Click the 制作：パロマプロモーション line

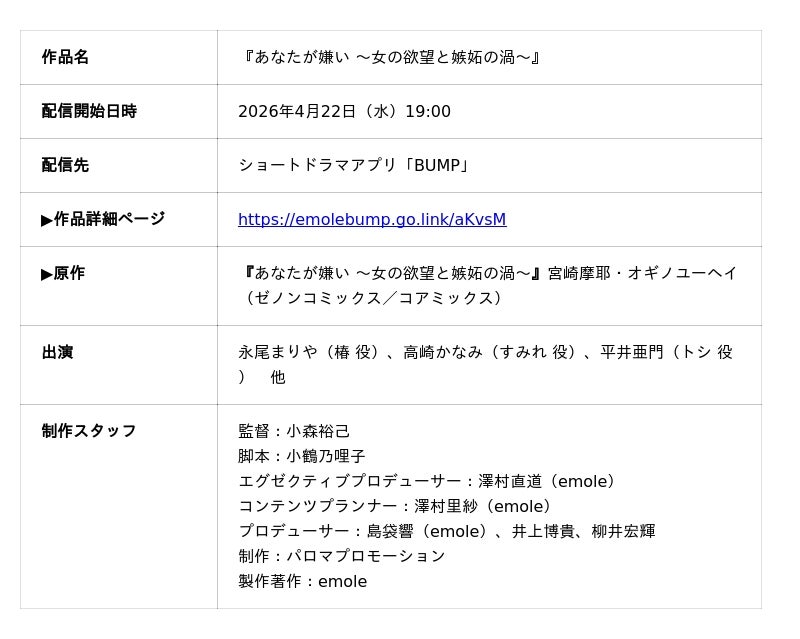[341, 556]
